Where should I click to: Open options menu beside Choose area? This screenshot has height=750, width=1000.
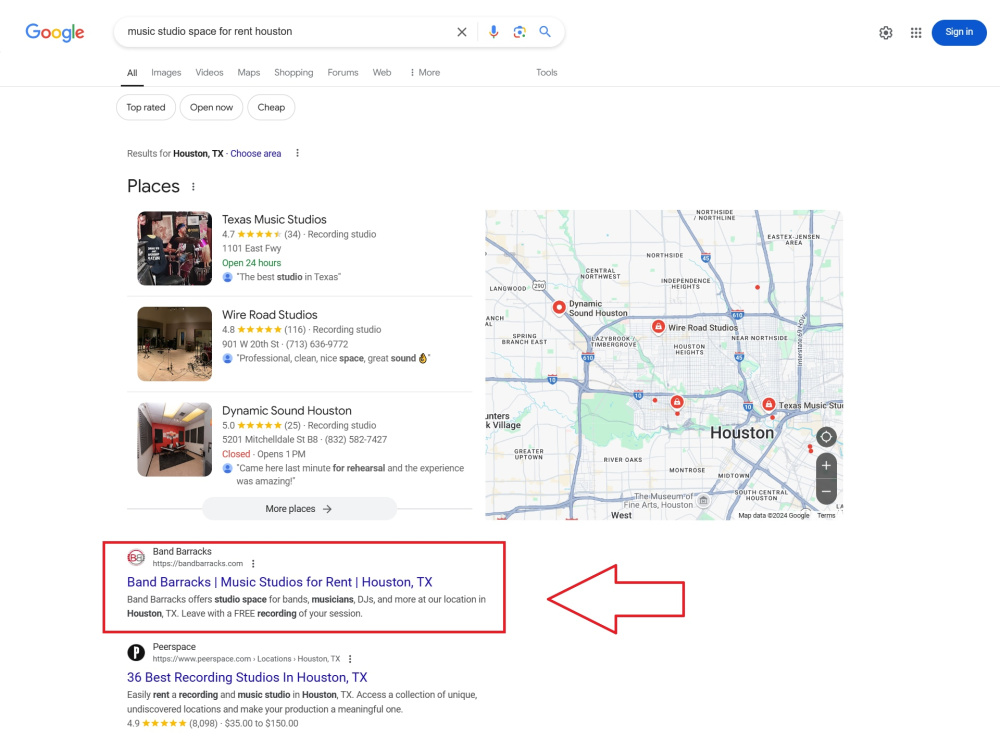(x=297, y=153)
